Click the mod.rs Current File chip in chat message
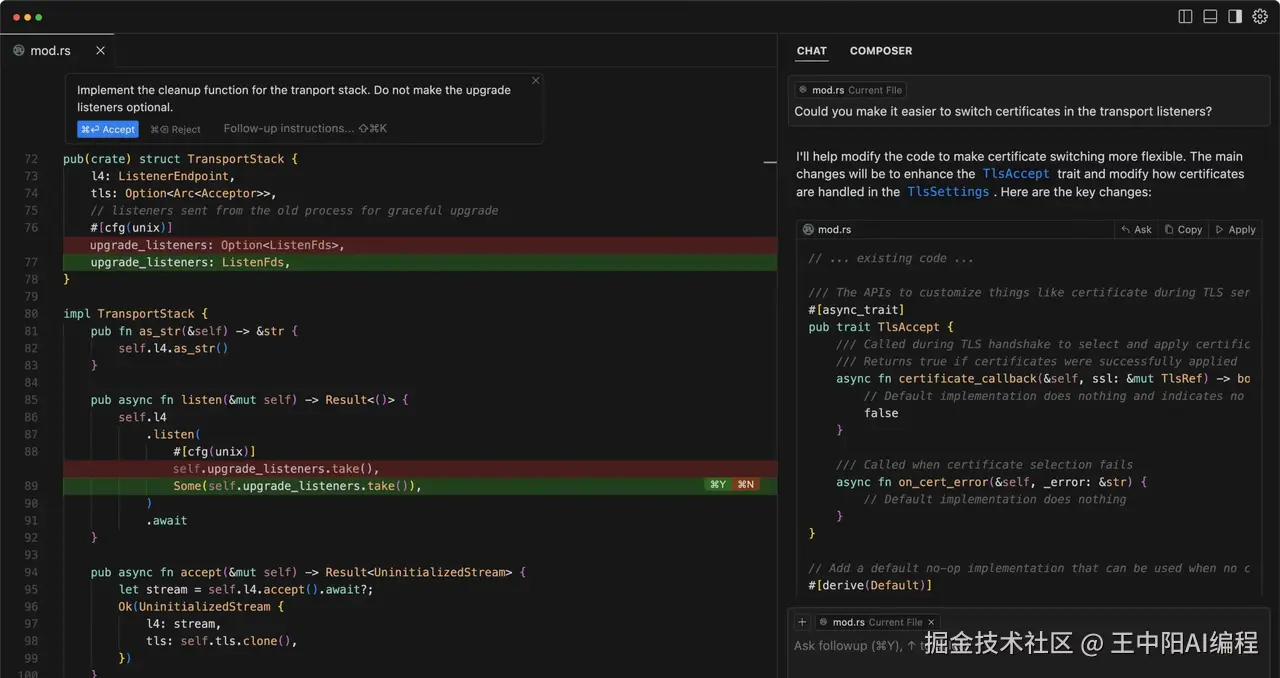The height and width of the screenshot is (678, 1280). [x=850, y=90]
